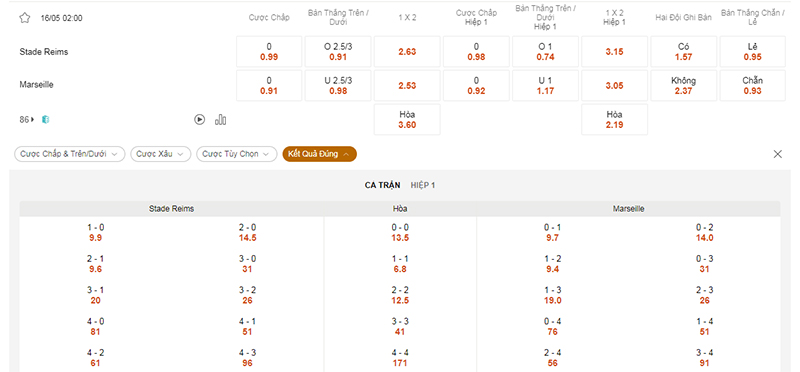Switch to the HIỆP 1 tab
Screen dimensions: 800x372
coord(423,185)
